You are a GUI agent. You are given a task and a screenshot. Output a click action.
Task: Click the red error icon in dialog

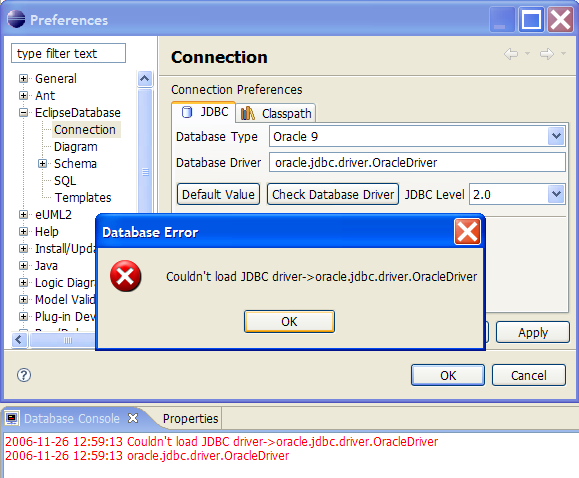[x=126, y=276]
